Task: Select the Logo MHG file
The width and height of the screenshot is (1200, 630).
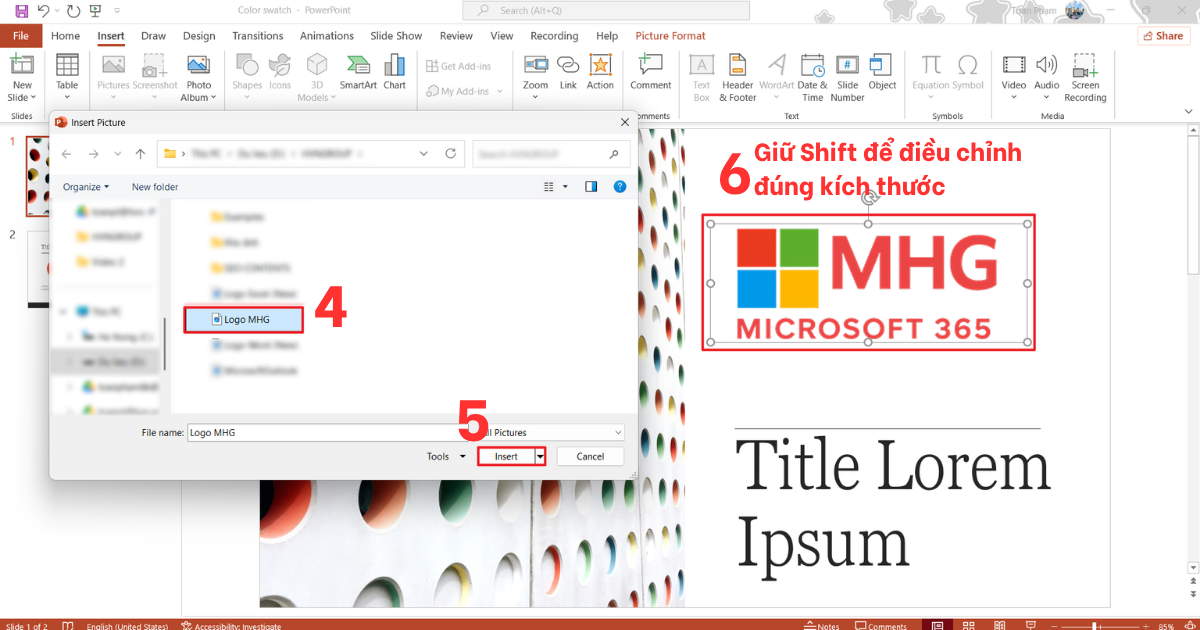Action: (244, 320)
